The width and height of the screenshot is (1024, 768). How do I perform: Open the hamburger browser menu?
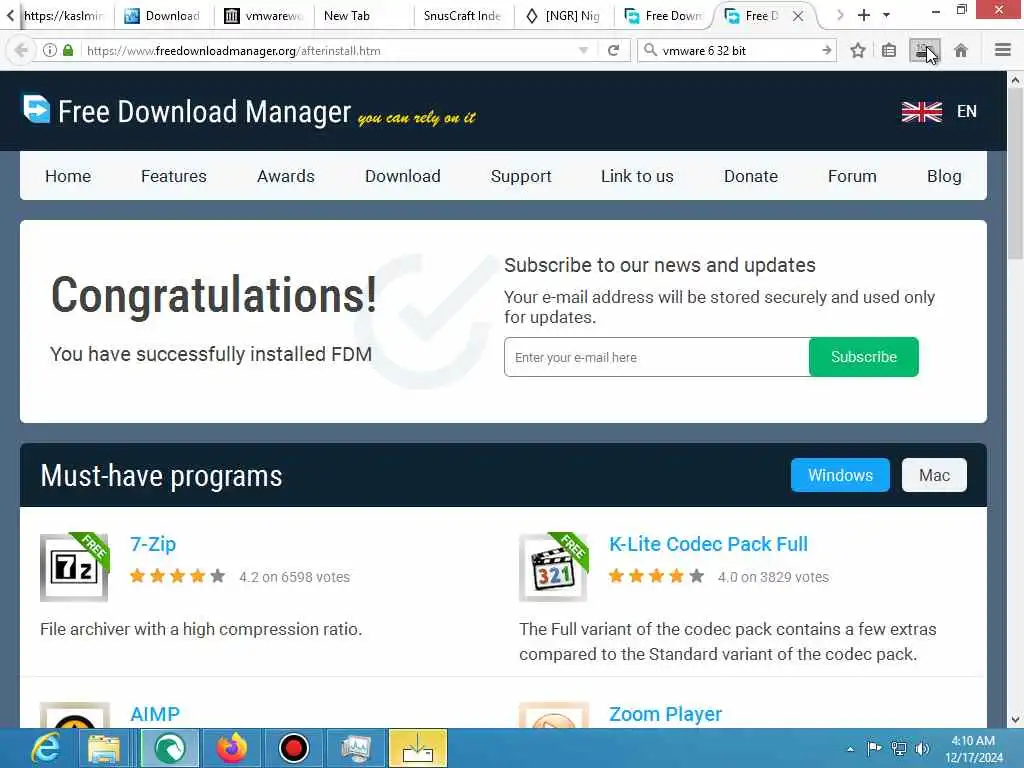point(1002,50)
